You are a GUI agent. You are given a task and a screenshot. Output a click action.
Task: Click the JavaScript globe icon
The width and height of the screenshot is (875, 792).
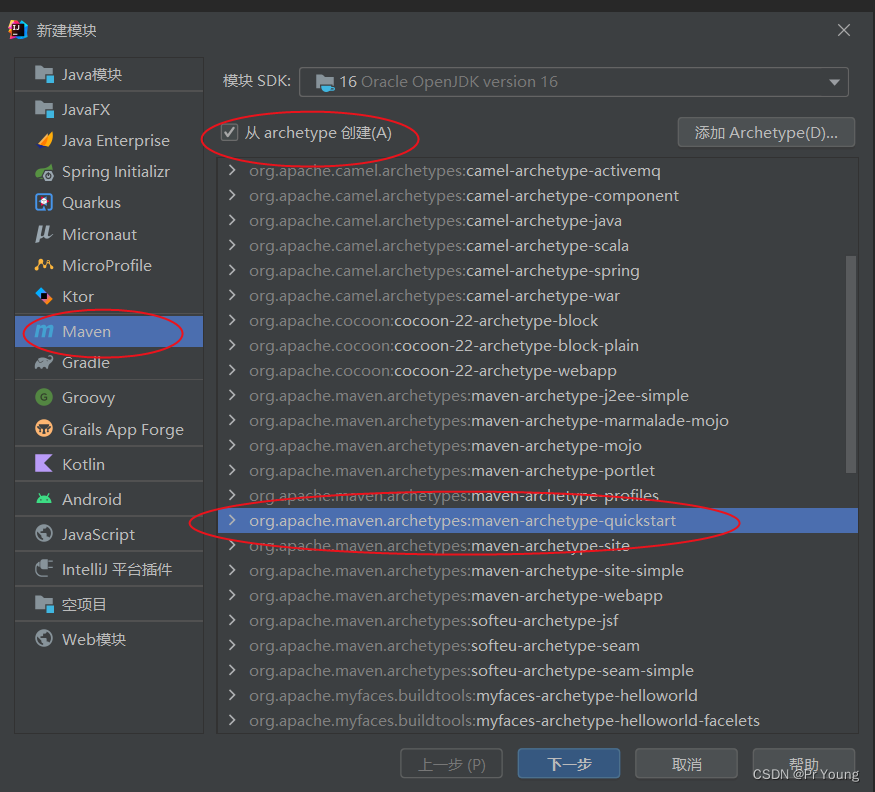click(x=44, y=534)
